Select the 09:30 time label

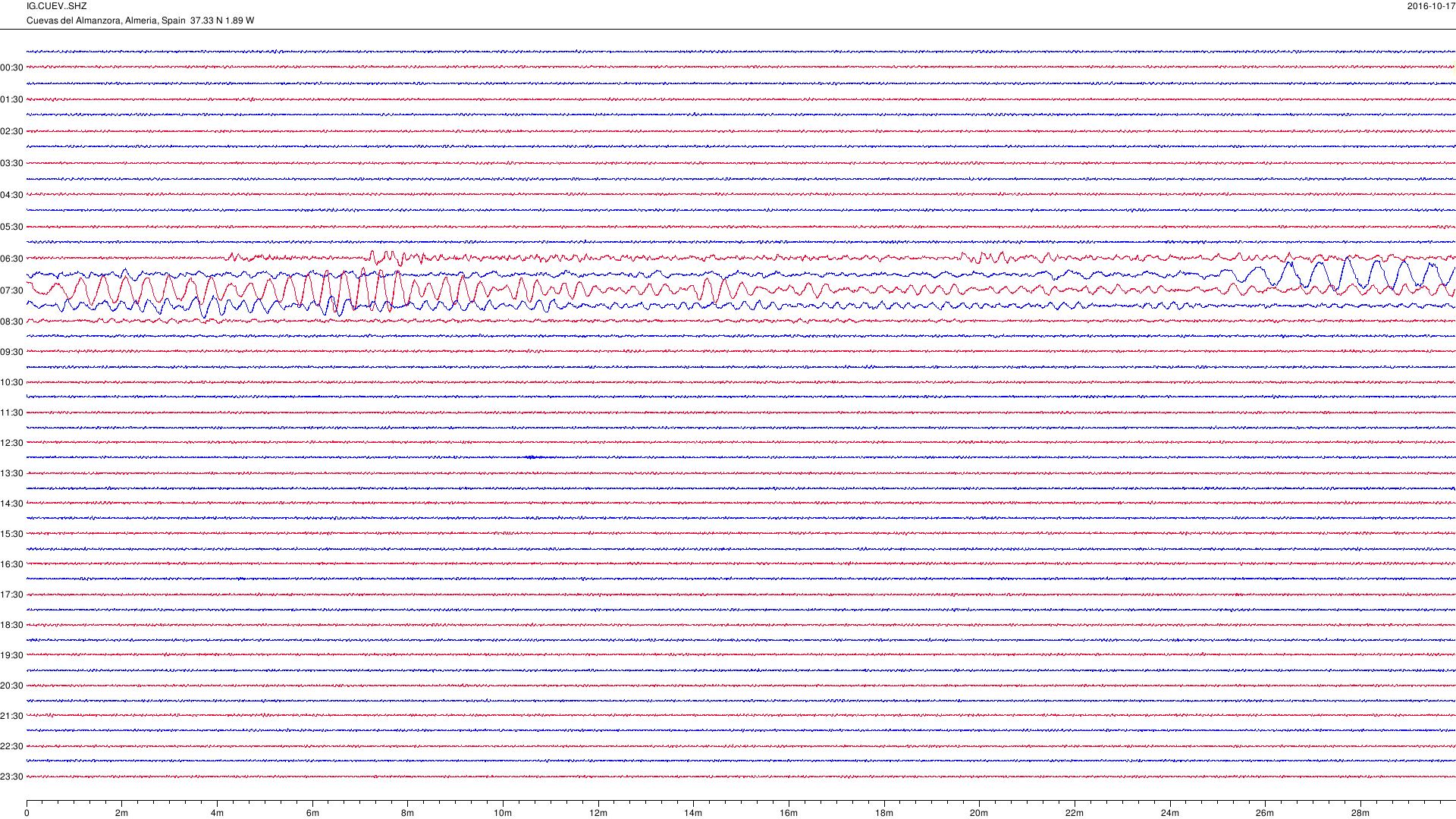11,352
